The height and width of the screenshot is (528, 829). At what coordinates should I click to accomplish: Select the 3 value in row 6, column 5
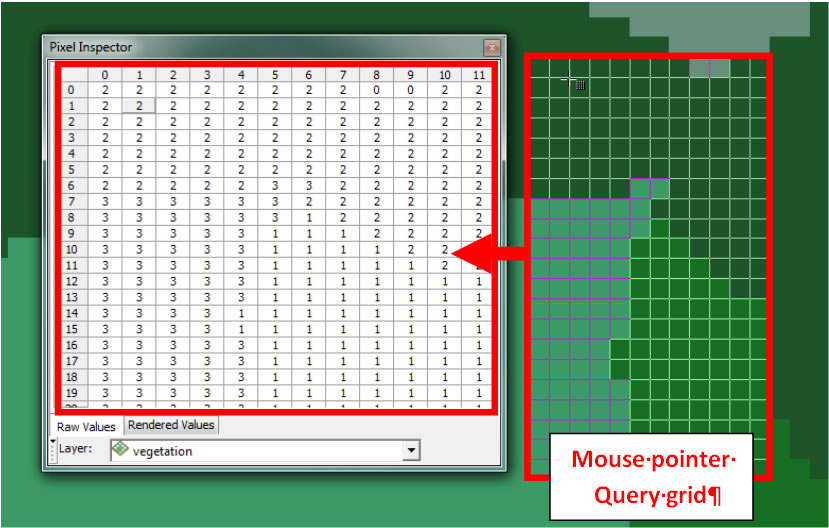274,186
